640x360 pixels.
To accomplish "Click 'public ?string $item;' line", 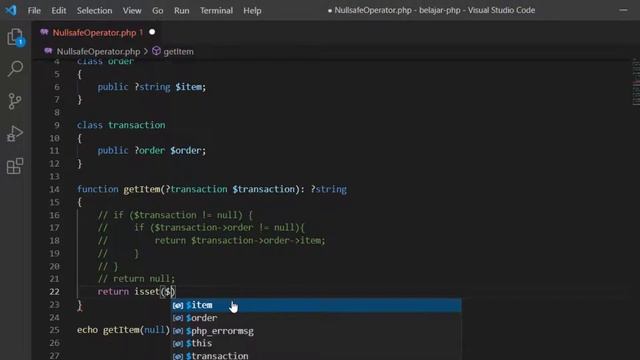I will 152,87.
